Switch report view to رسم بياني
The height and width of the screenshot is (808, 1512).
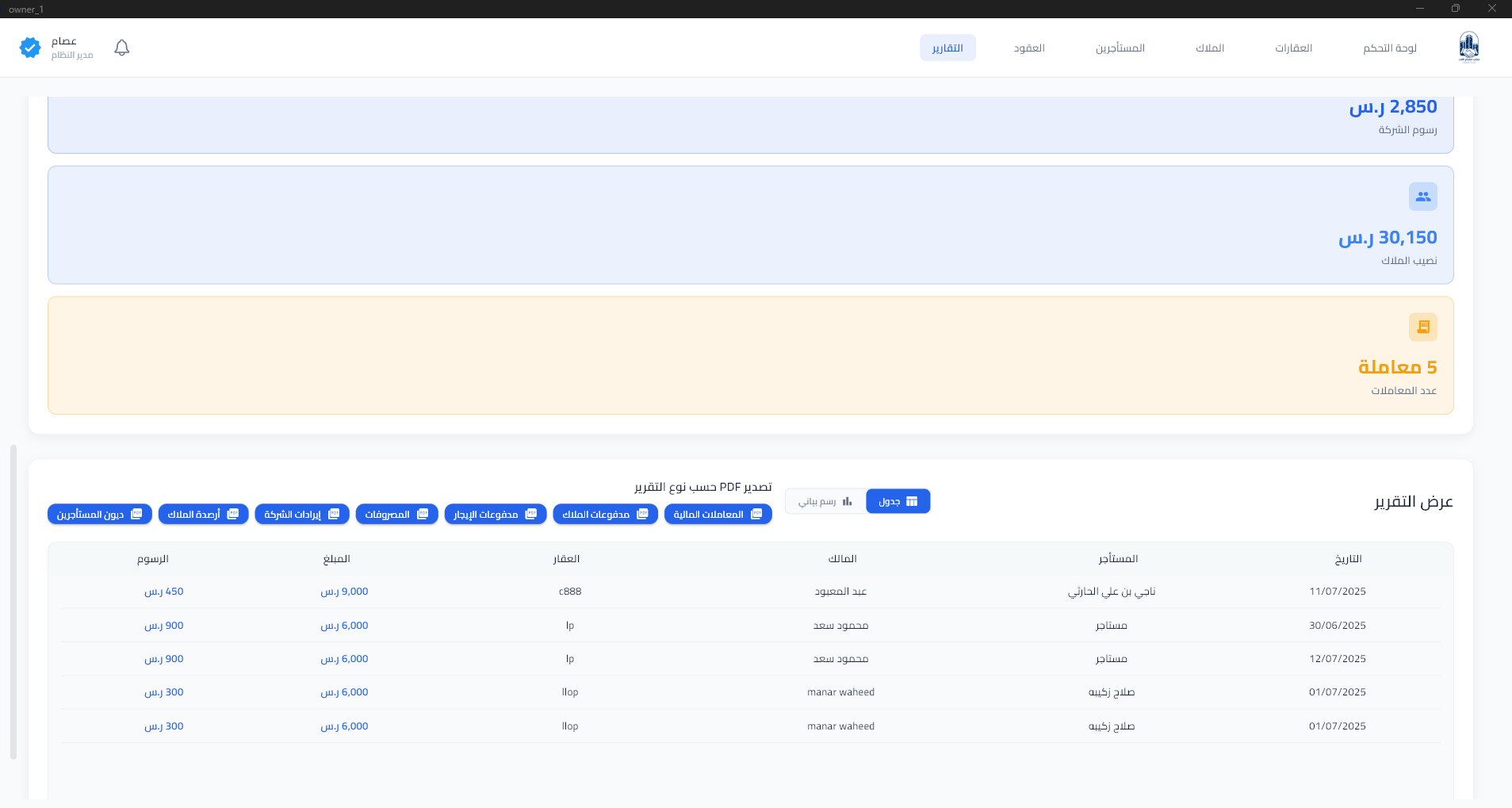(825, 501)
